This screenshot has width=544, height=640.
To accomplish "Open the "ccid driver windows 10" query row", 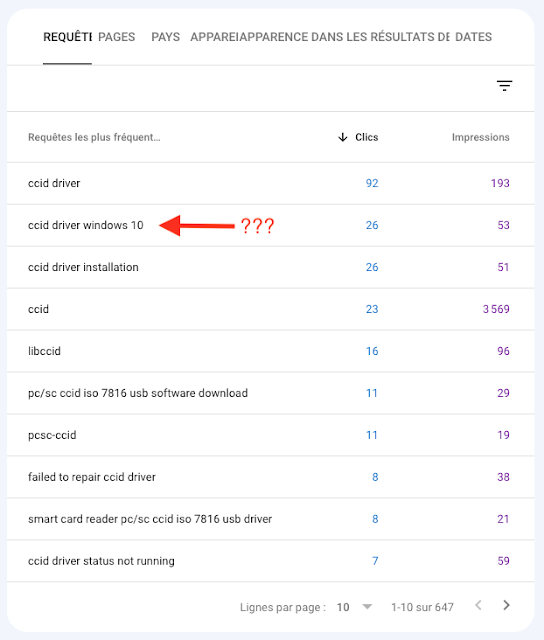I will tap(271, 225).
